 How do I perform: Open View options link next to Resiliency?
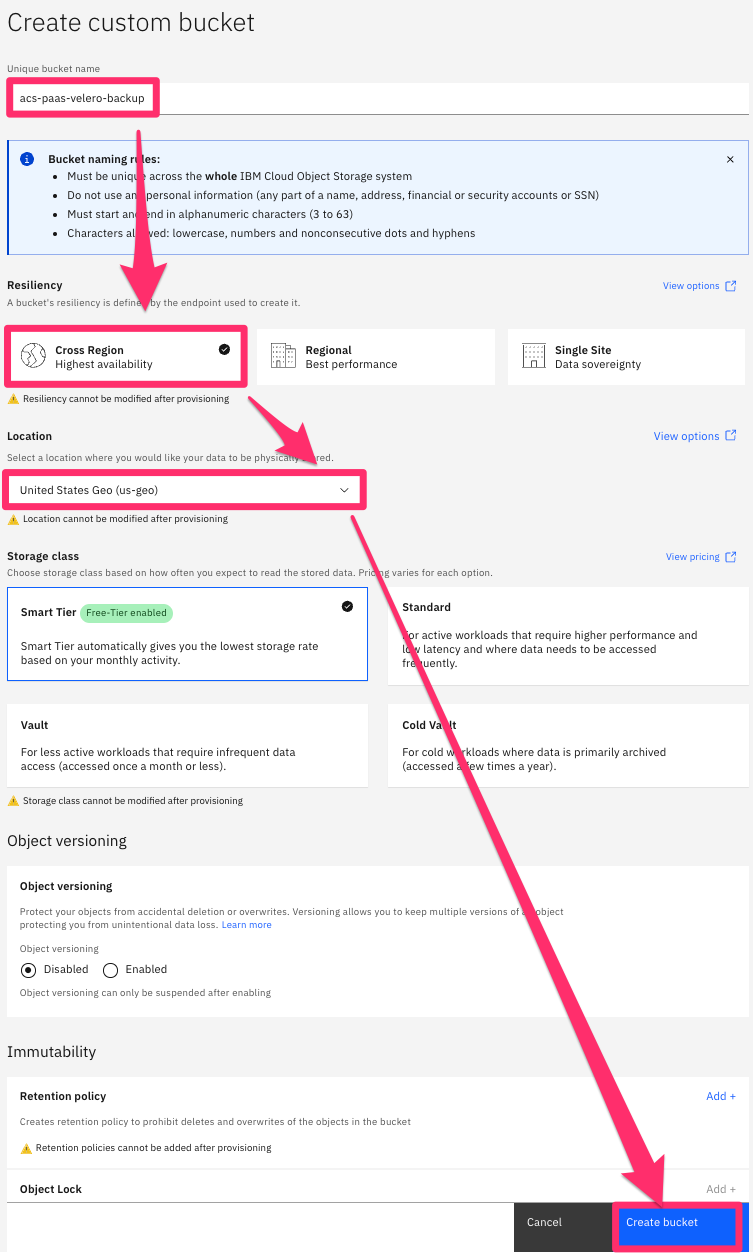(691, 286)
